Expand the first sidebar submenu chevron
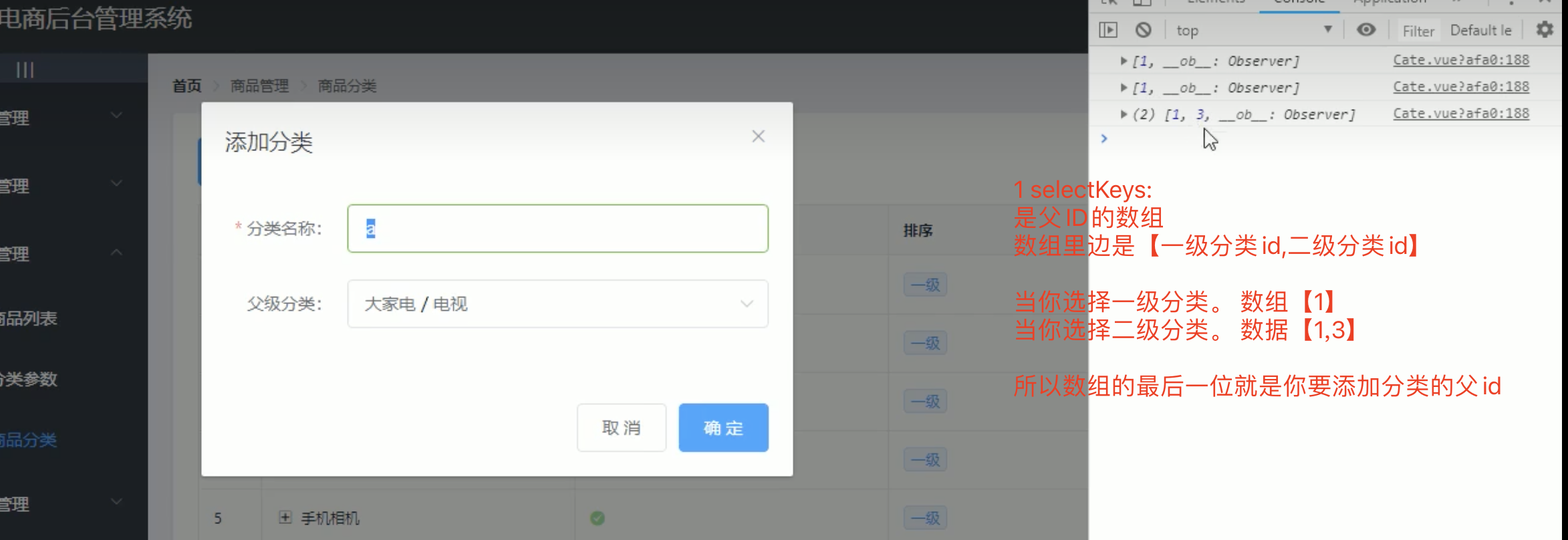This screenshot has width=1568, height=540. [116, 116]
